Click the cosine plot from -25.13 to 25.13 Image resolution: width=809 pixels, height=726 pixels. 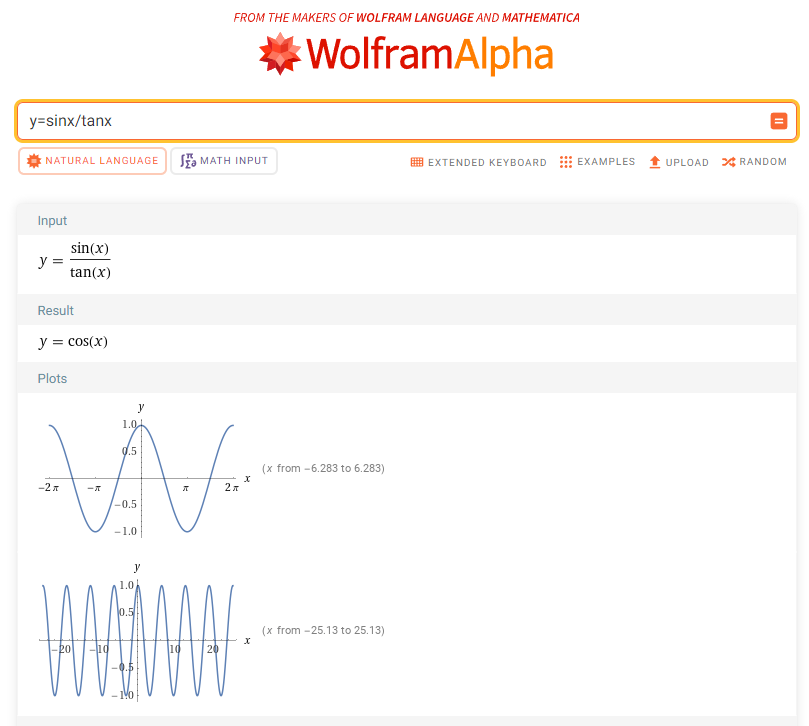coord(142,633)
